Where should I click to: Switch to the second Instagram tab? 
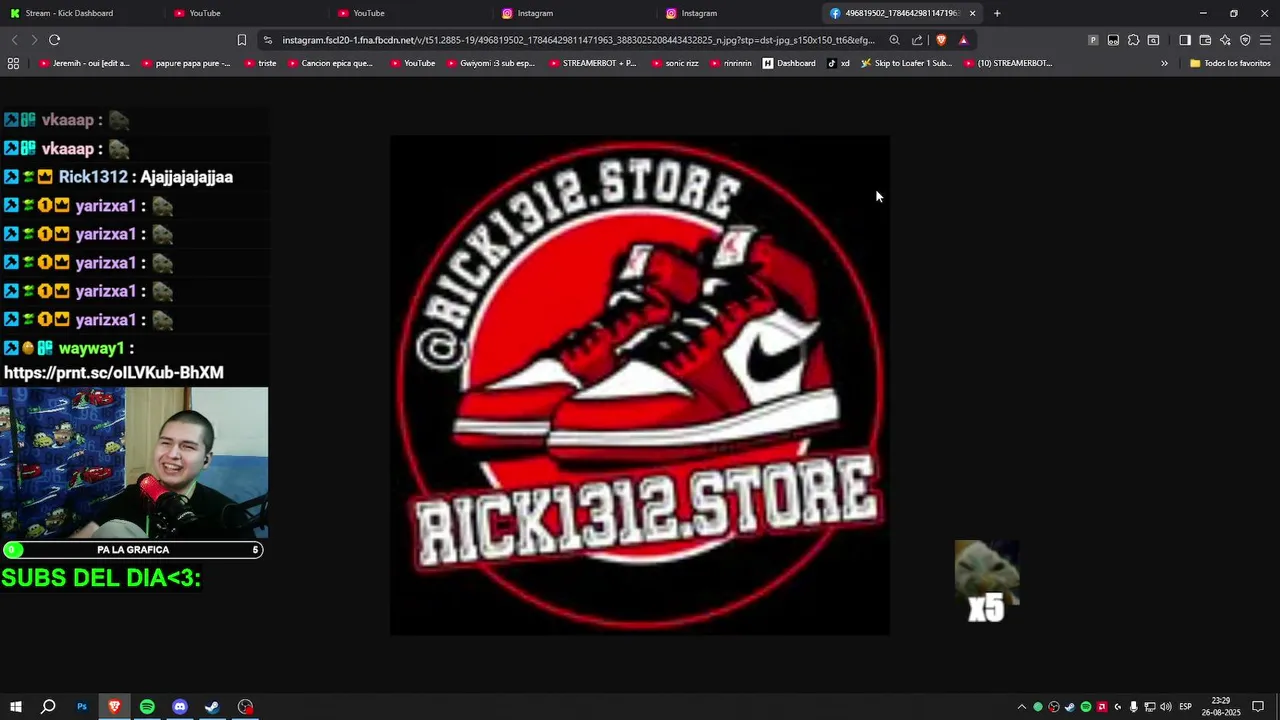coord(738,13)
